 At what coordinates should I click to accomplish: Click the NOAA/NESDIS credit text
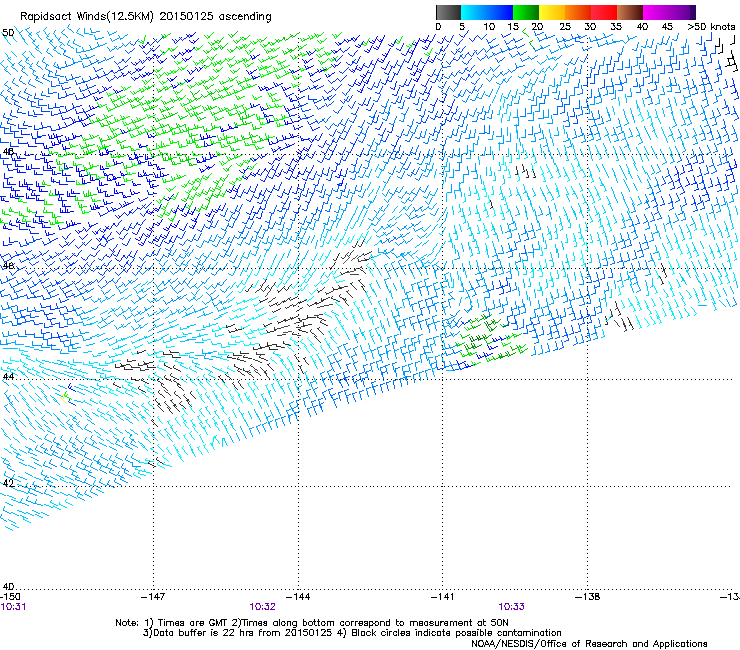click(589, 644)
